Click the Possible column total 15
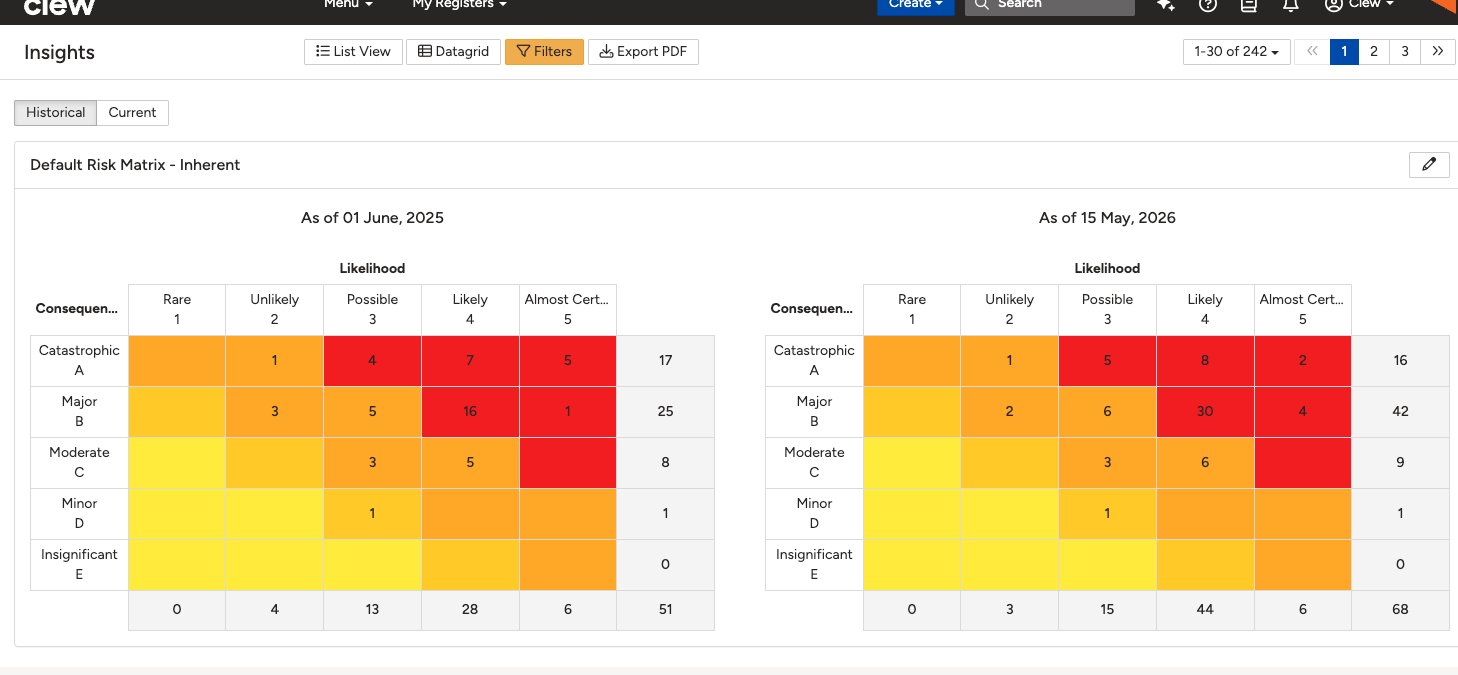This screenshot has height=675, width=1458. (x=1107, y=610)
